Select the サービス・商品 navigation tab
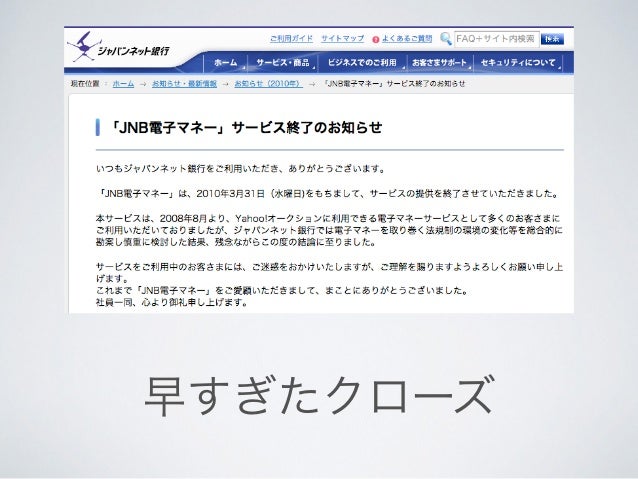The image size is (638, 479). pos(283,63)
